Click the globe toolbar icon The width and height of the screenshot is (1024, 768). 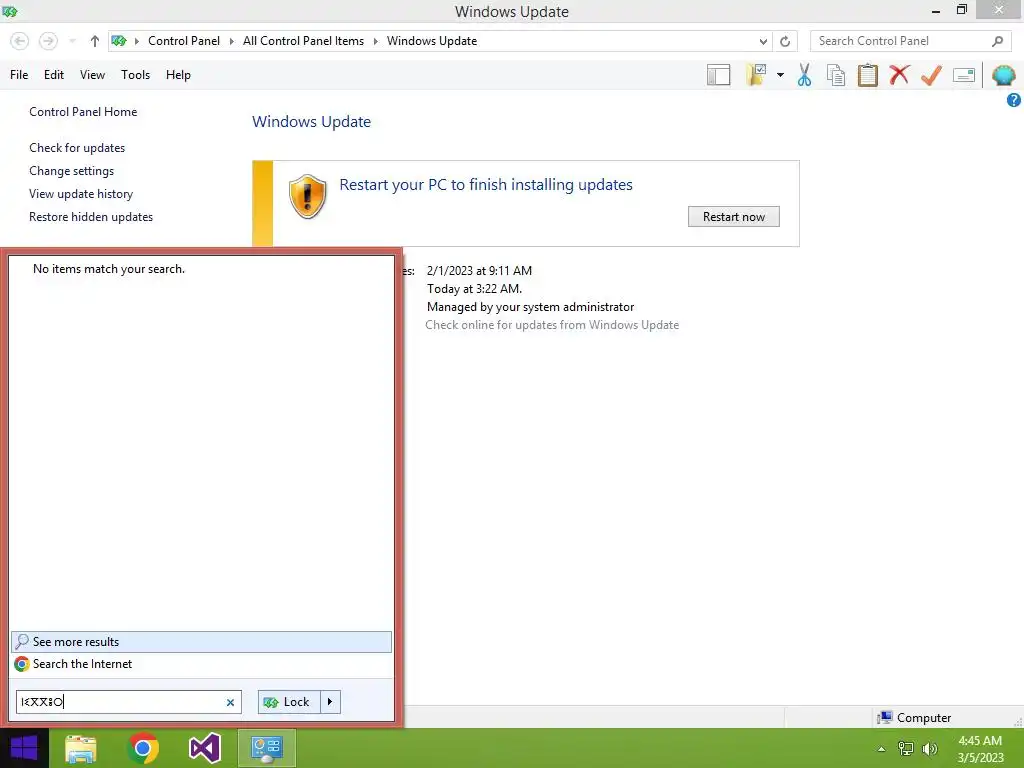pyautogui.click(x=1003, y=75)
